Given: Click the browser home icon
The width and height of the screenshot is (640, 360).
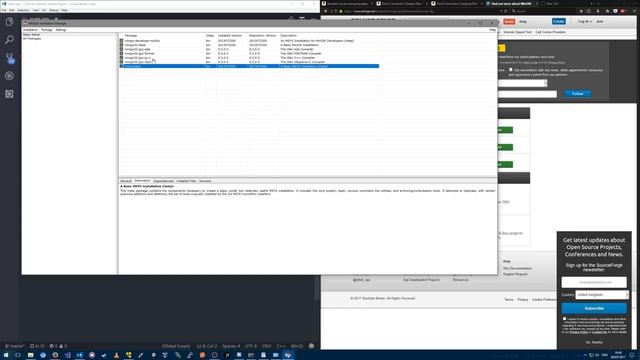Looking at the screenshot, I should click(x=606, y=11).
